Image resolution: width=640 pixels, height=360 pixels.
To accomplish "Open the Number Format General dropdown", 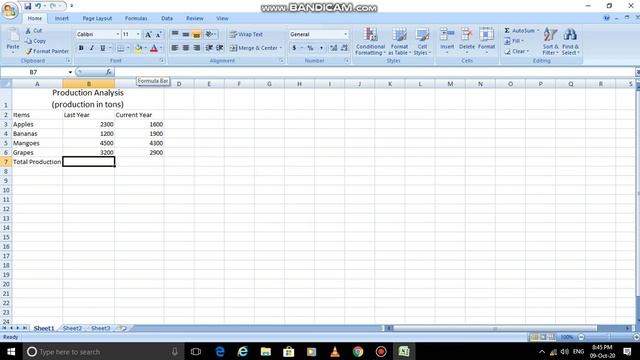I will click(346, 34).
